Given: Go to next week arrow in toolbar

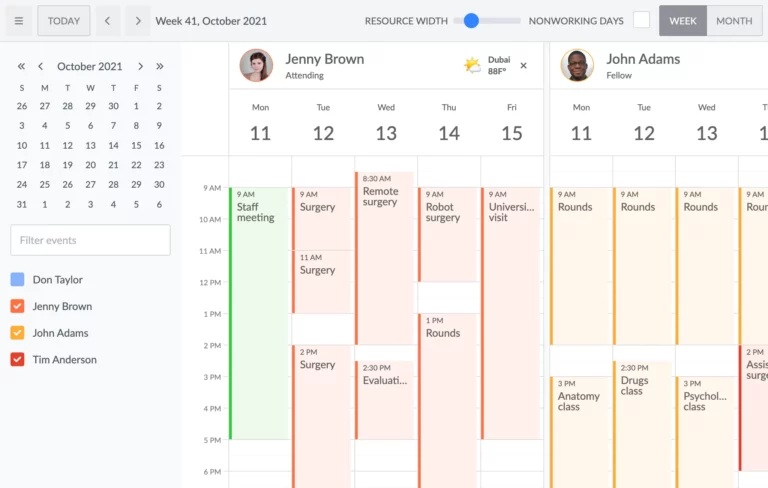Looking at the screenshot, I should click(x=138, y=21).
